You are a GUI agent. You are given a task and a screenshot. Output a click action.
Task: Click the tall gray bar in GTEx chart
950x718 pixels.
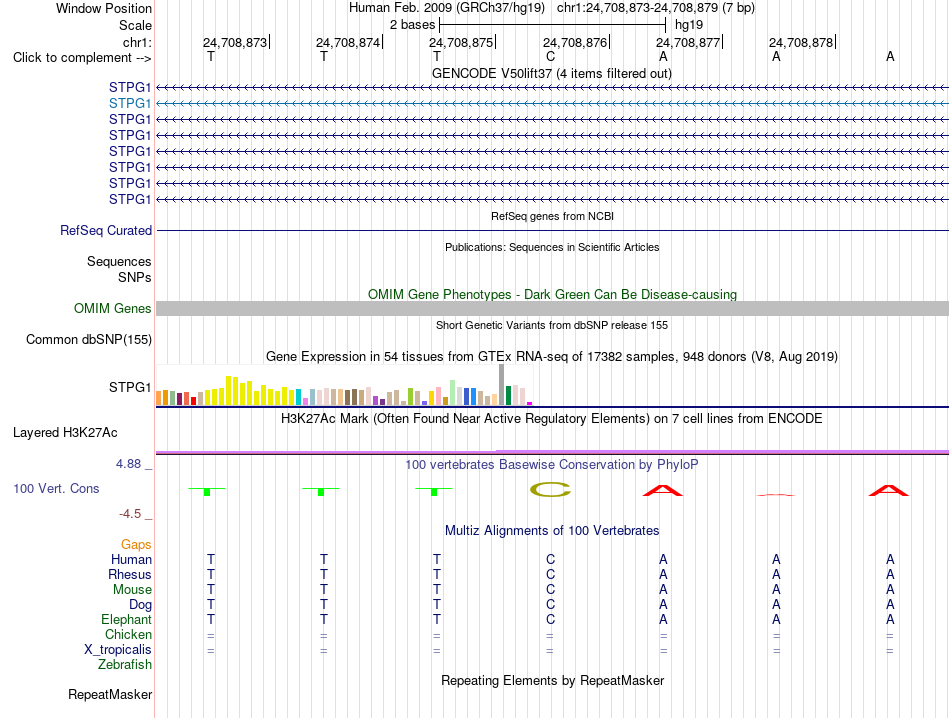click(x=501, y=385)
